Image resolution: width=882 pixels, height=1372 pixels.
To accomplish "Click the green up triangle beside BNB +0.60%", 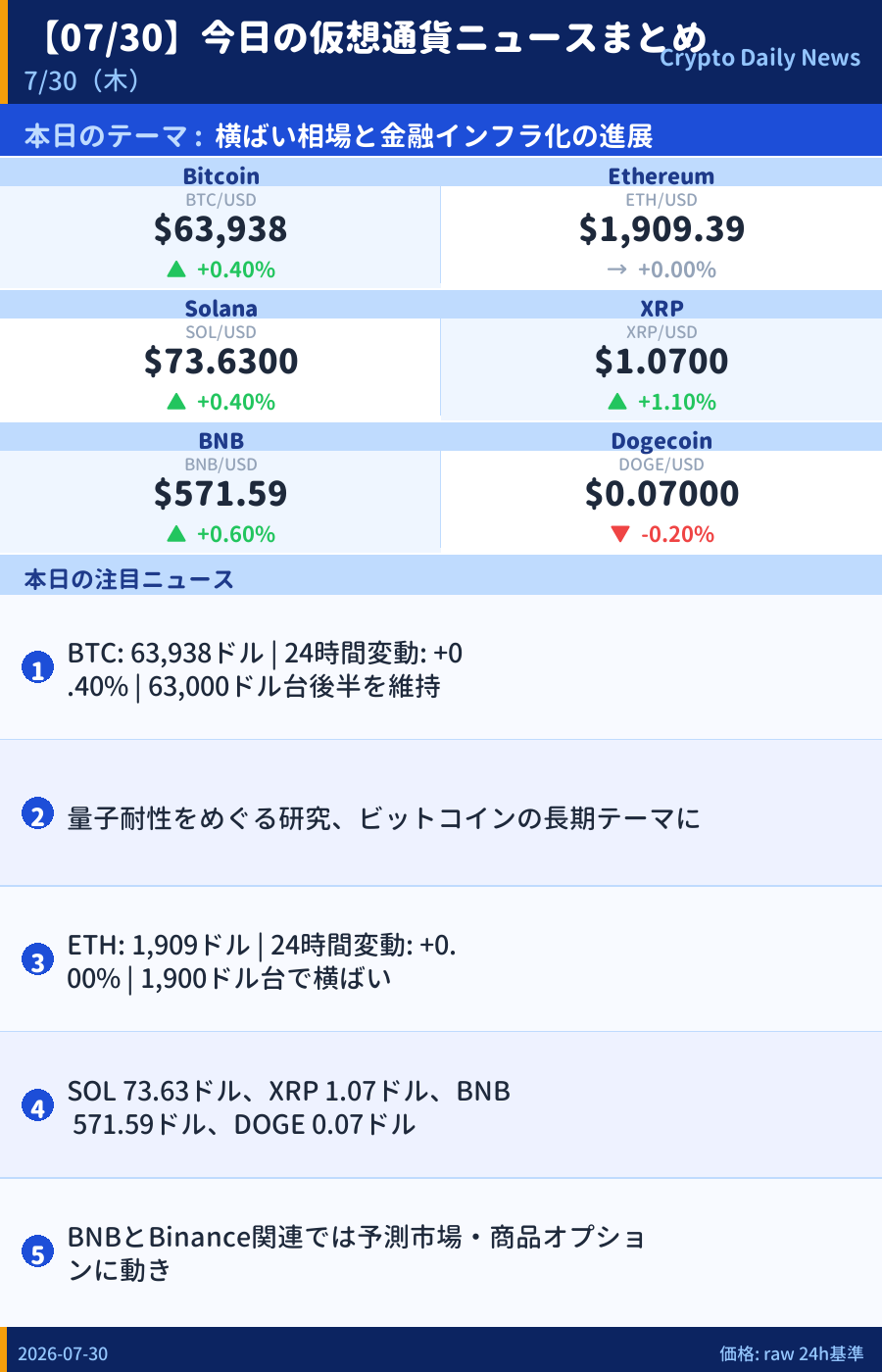I will pos(176,534).
